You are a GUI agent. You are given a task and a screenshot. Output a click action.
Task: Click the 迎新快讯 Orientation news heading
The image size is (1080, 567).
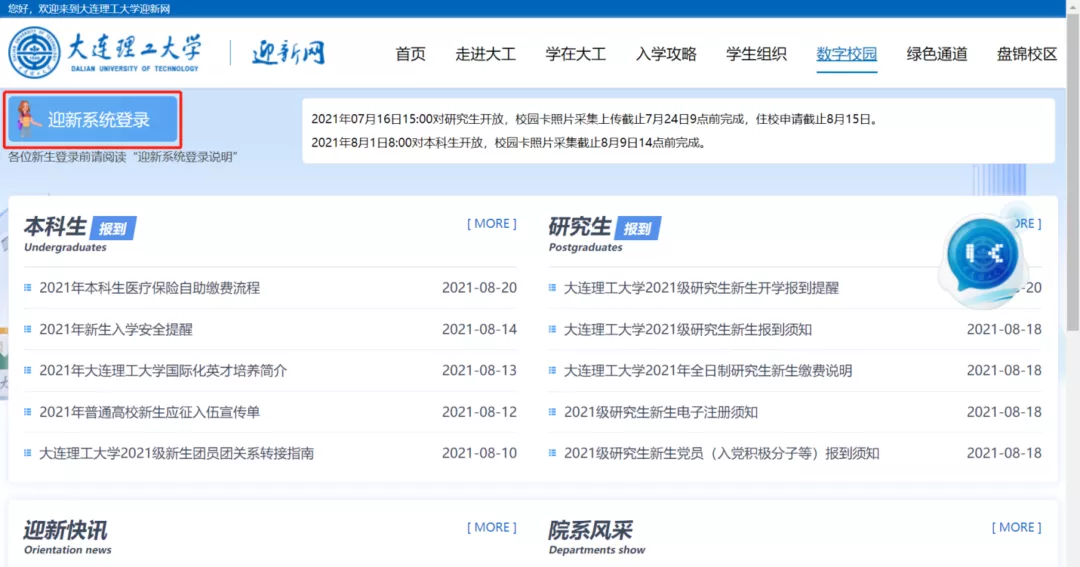(x=68, y=537)
